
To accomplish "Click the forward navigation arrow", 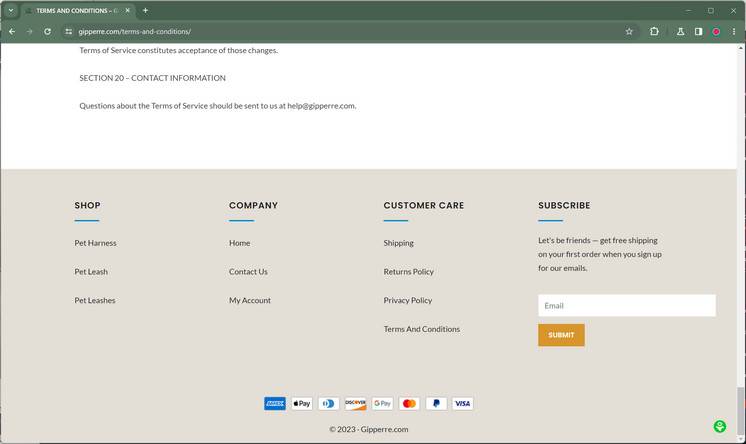I will point(29,31).
